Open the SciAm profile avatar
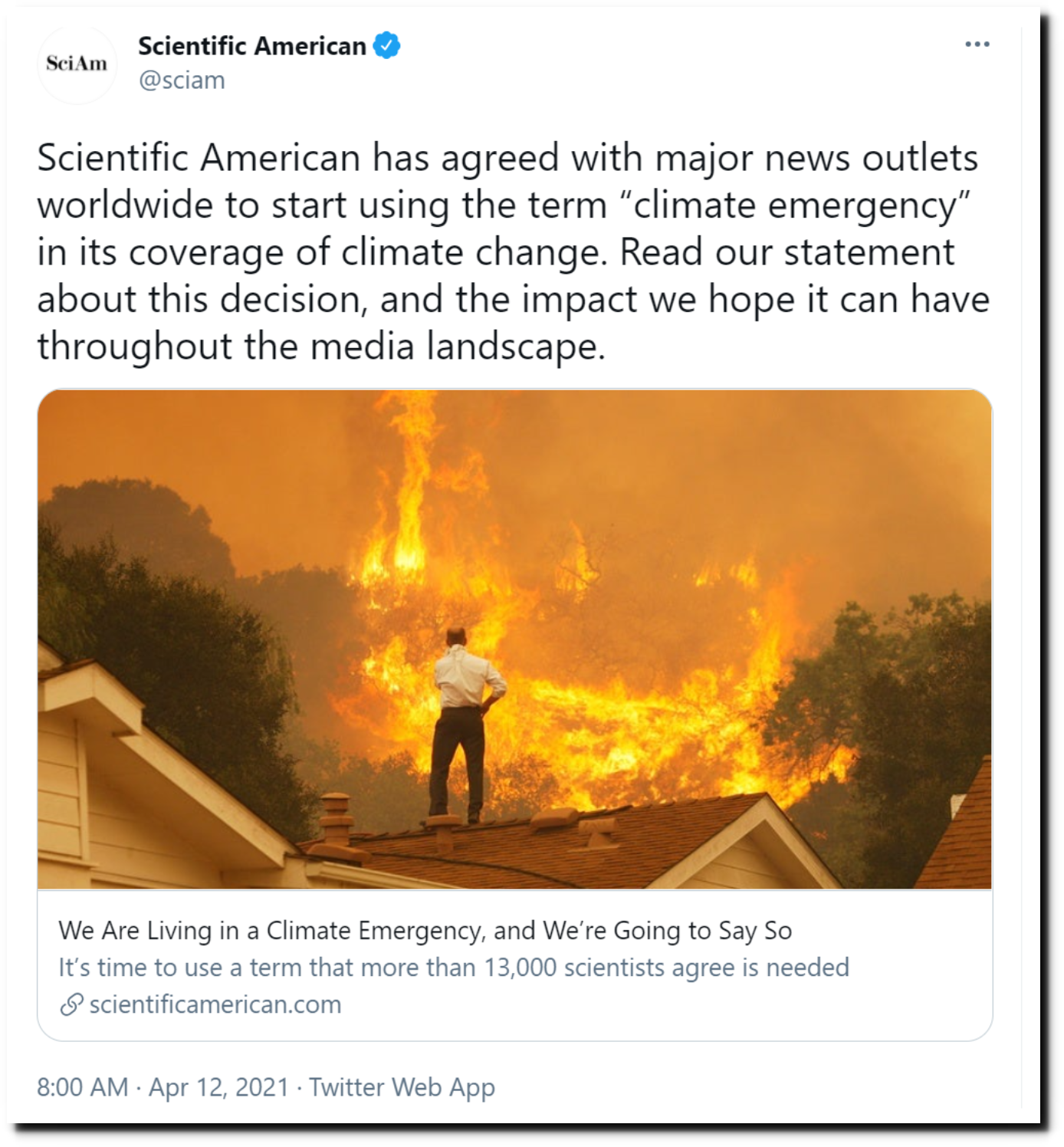Screen dimensions: 1064x1147 (77, 64)
